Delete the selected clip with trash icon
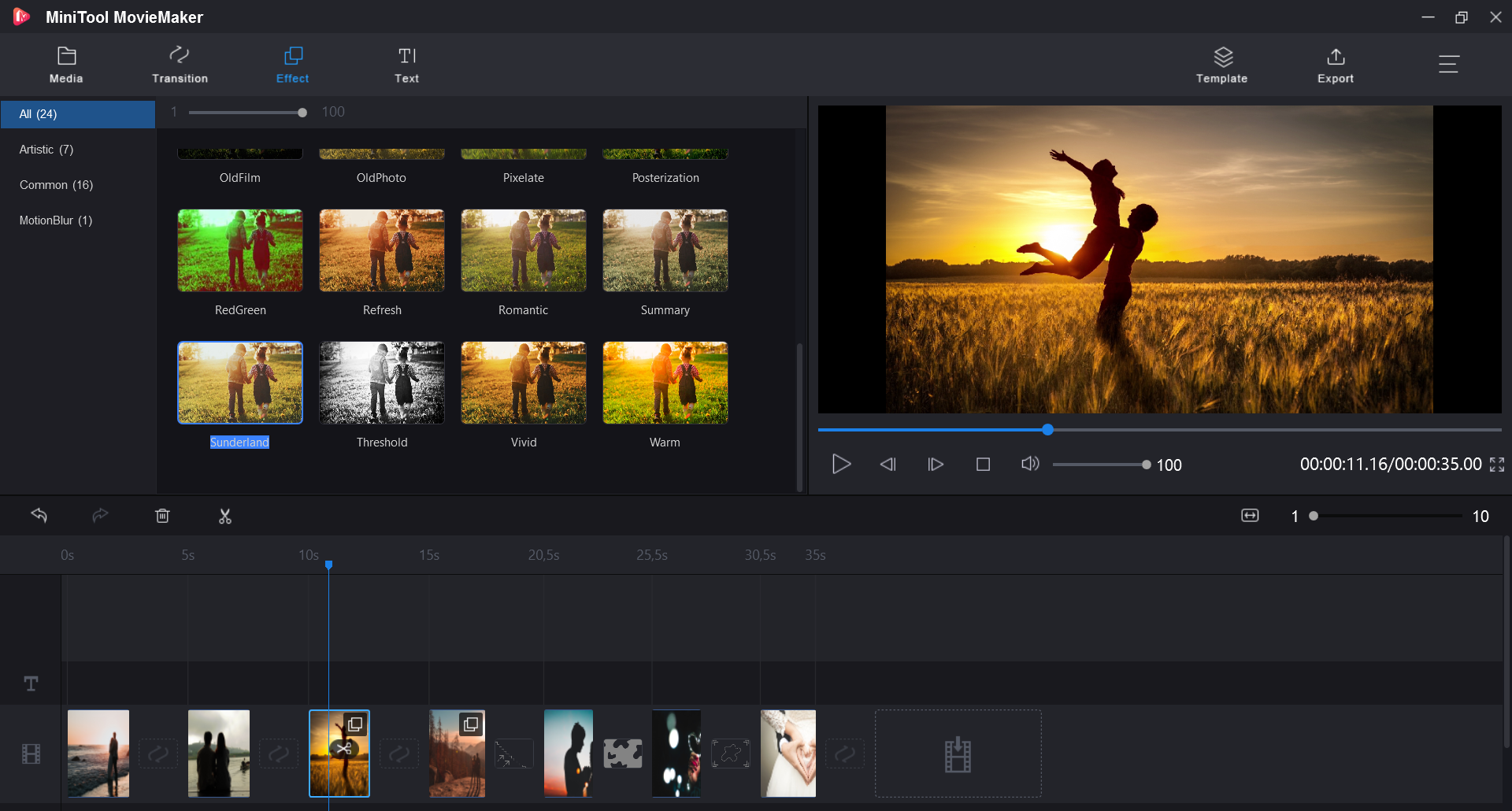Screen dimensions: 1512x811 163,516
